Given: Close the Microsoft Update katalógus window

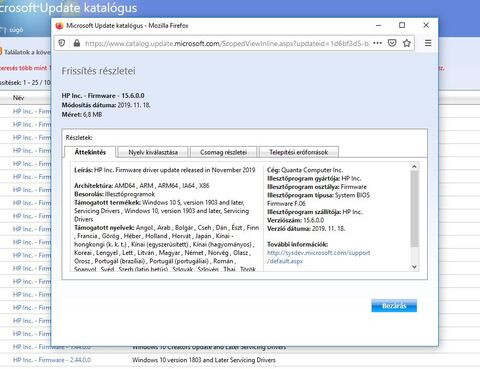Looking at the screenshot, I should coord(426,25).
